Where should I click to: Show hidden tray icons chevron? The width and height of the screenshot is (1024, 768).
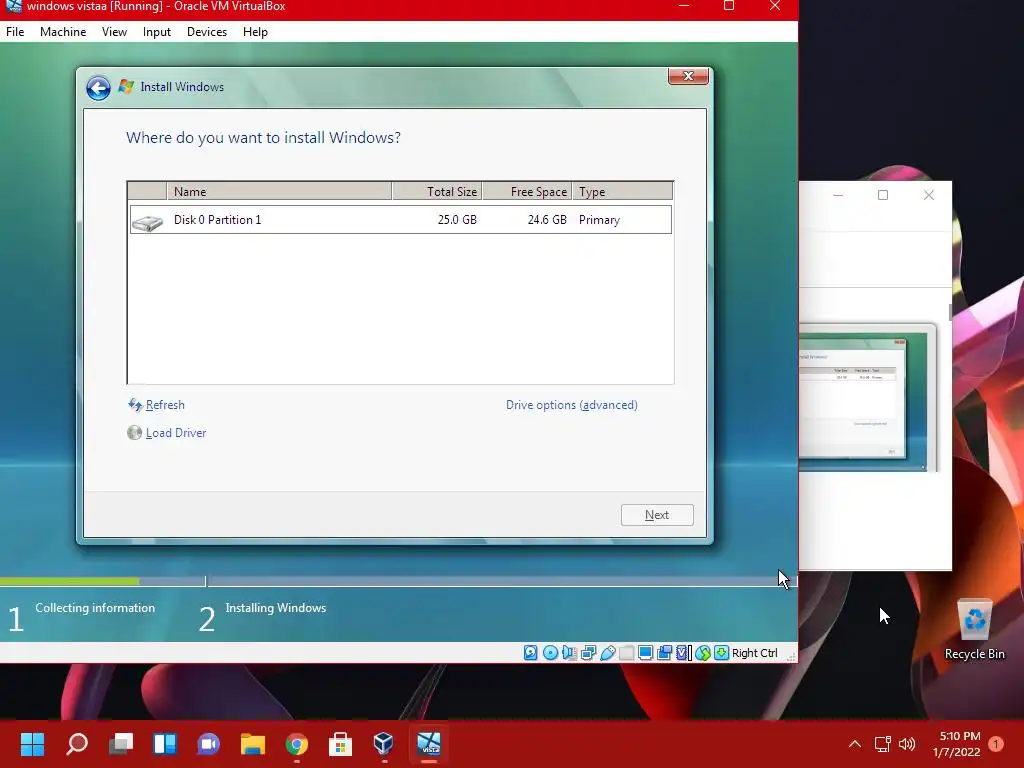[854, 744]
